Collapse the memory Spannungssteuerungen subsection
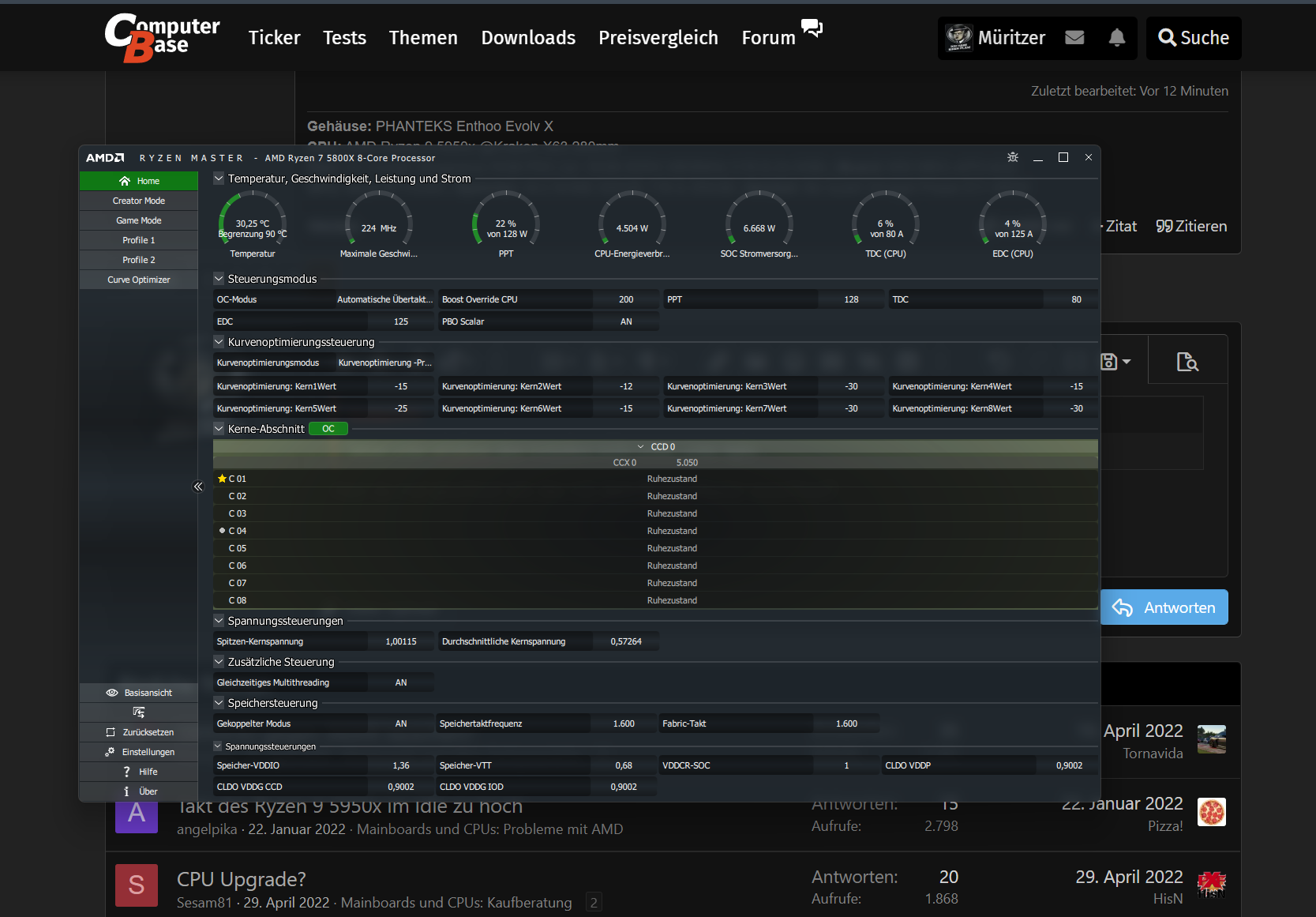Screen dimensions: 1316x917 click(x=219, y=746)
